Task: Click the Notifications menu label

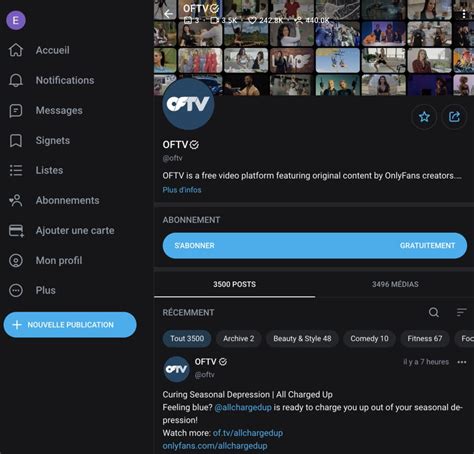Action: [x=65, y=80]
